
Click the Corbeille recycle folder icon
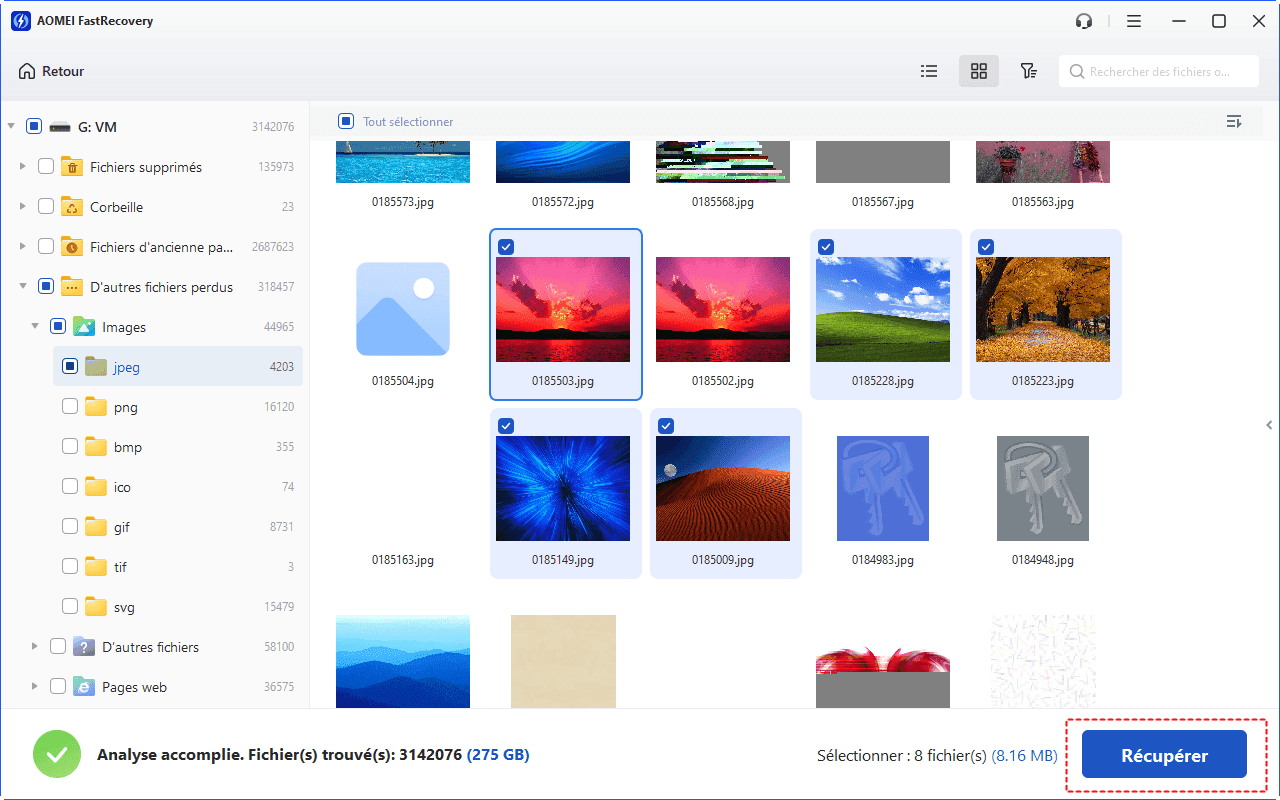[x=72, y=207]
